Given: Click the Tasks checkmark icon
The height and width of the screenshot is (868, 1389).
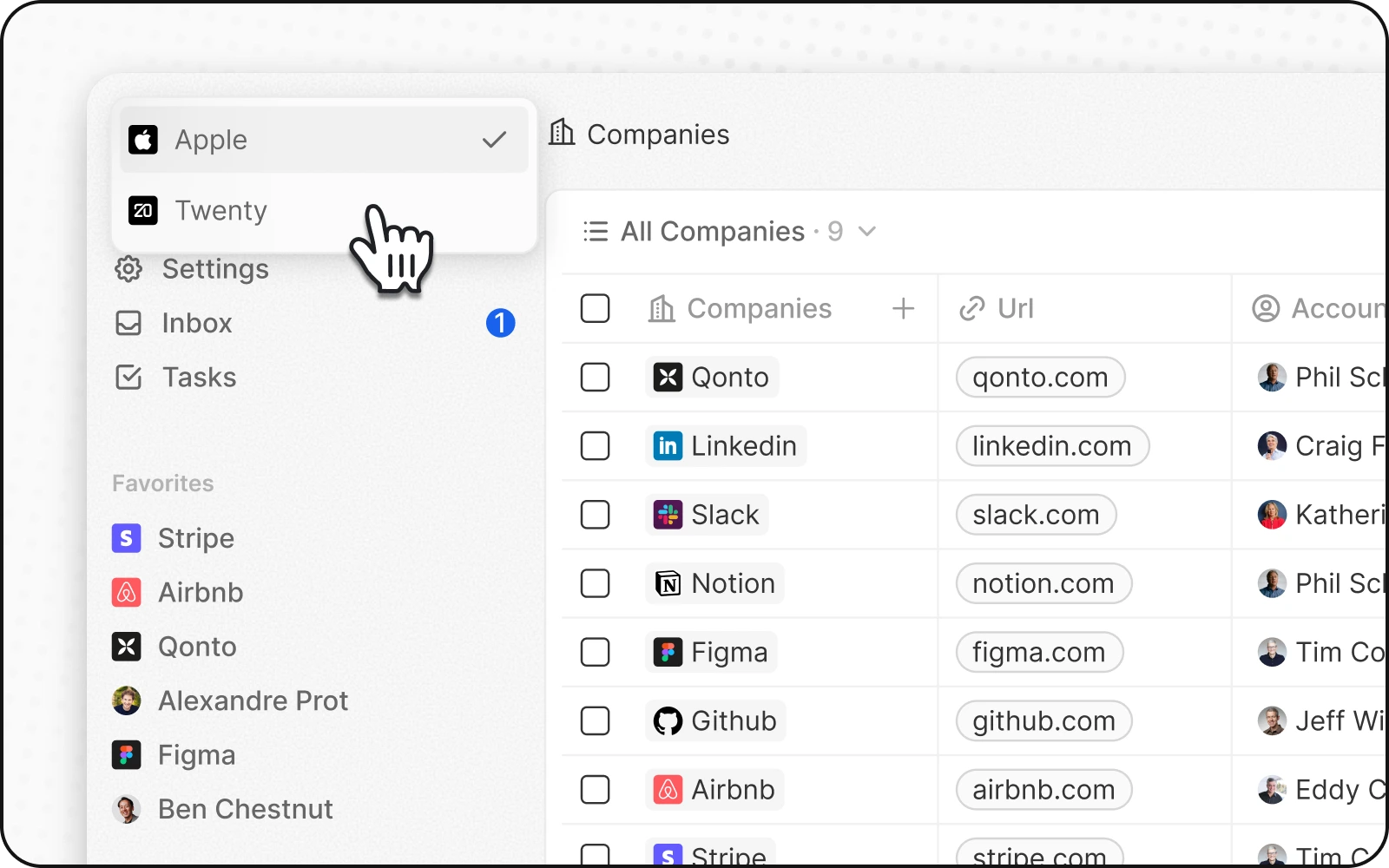Looking at the screenshot, I should (x=128, y=378).
